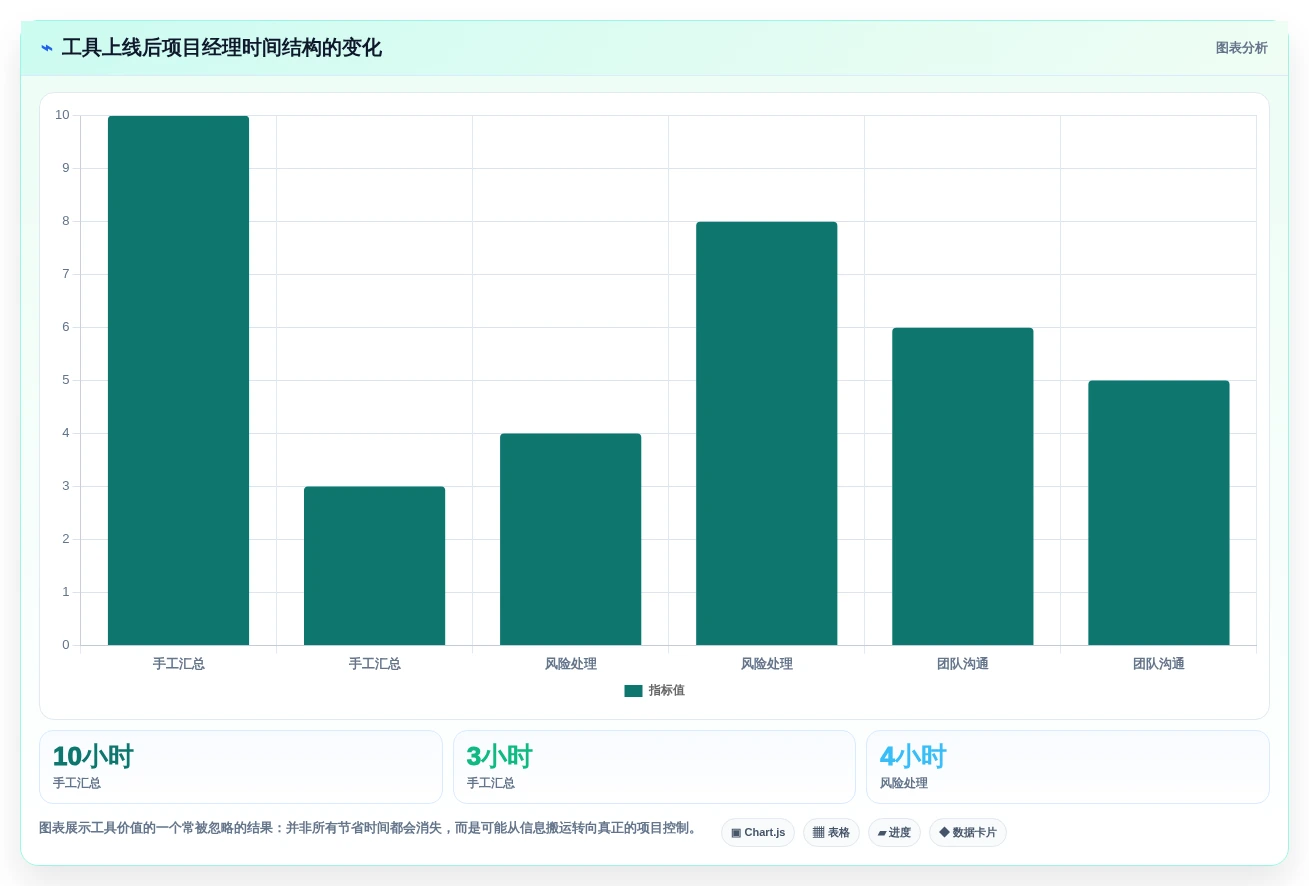The image size is (1309, 886).
Task: Open the 10小时 stat card
Action: tap(241, 767)
